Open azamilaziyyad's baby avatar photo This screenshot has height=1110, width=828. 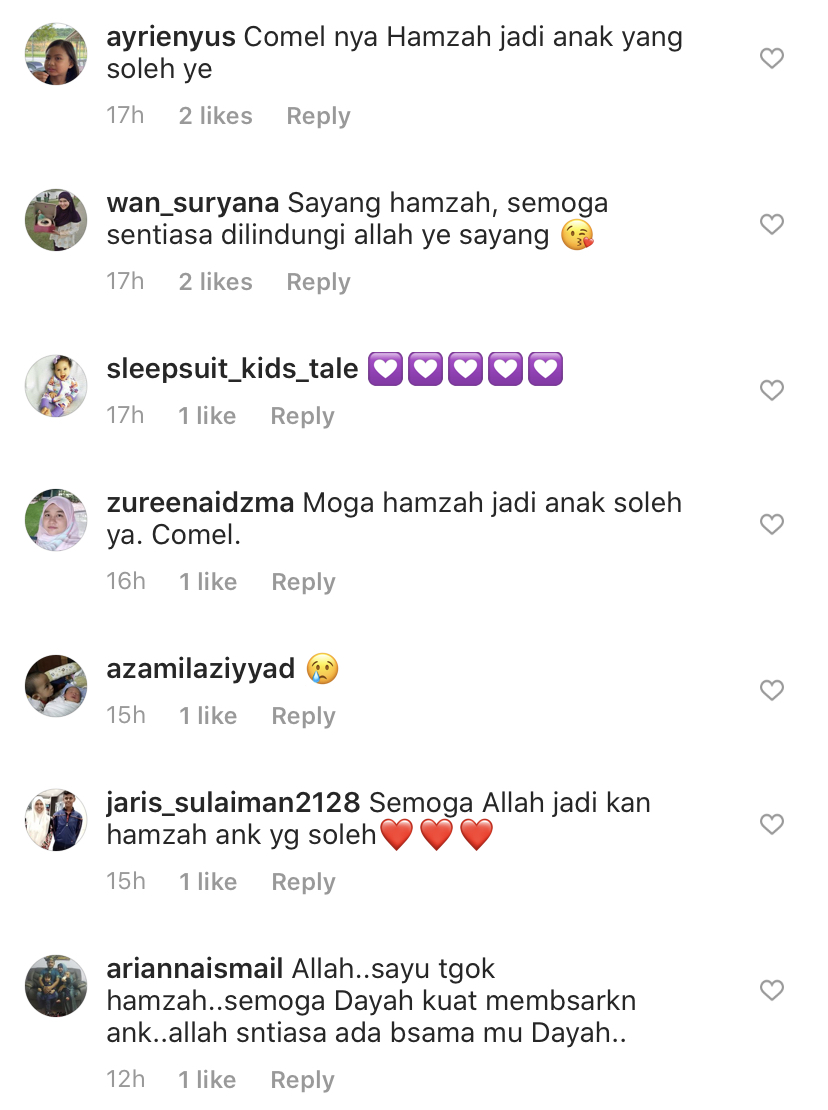point(56,686)
